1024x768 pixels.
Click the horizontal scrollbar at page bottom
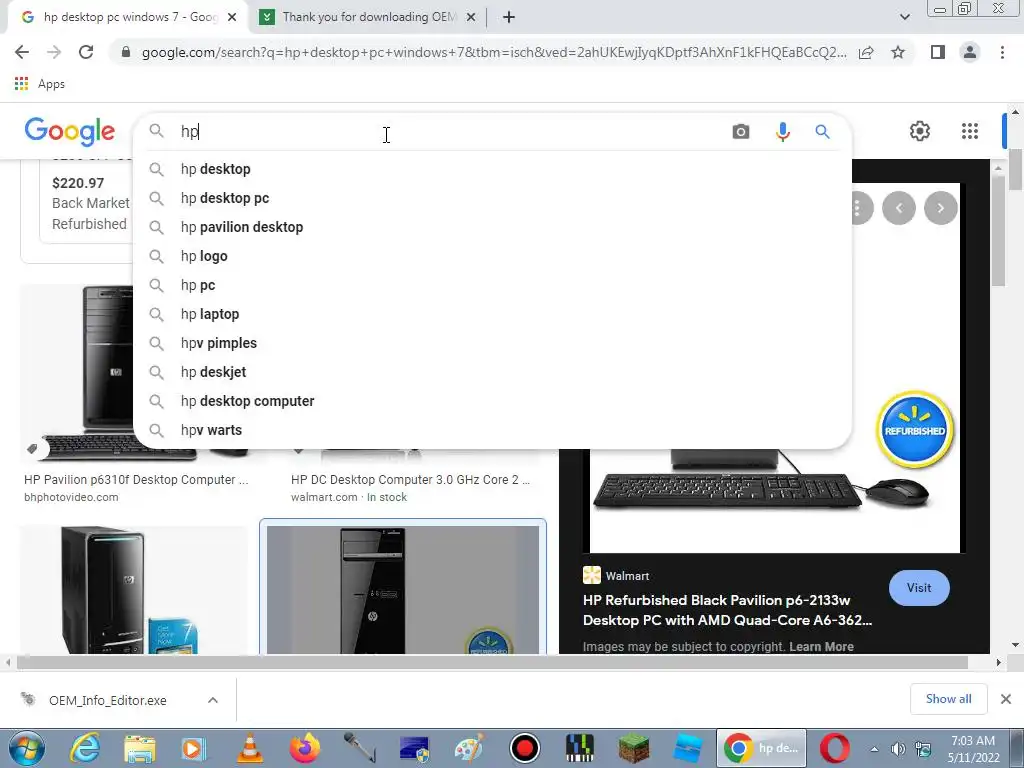pyautogui.click(x=492, y=662)
